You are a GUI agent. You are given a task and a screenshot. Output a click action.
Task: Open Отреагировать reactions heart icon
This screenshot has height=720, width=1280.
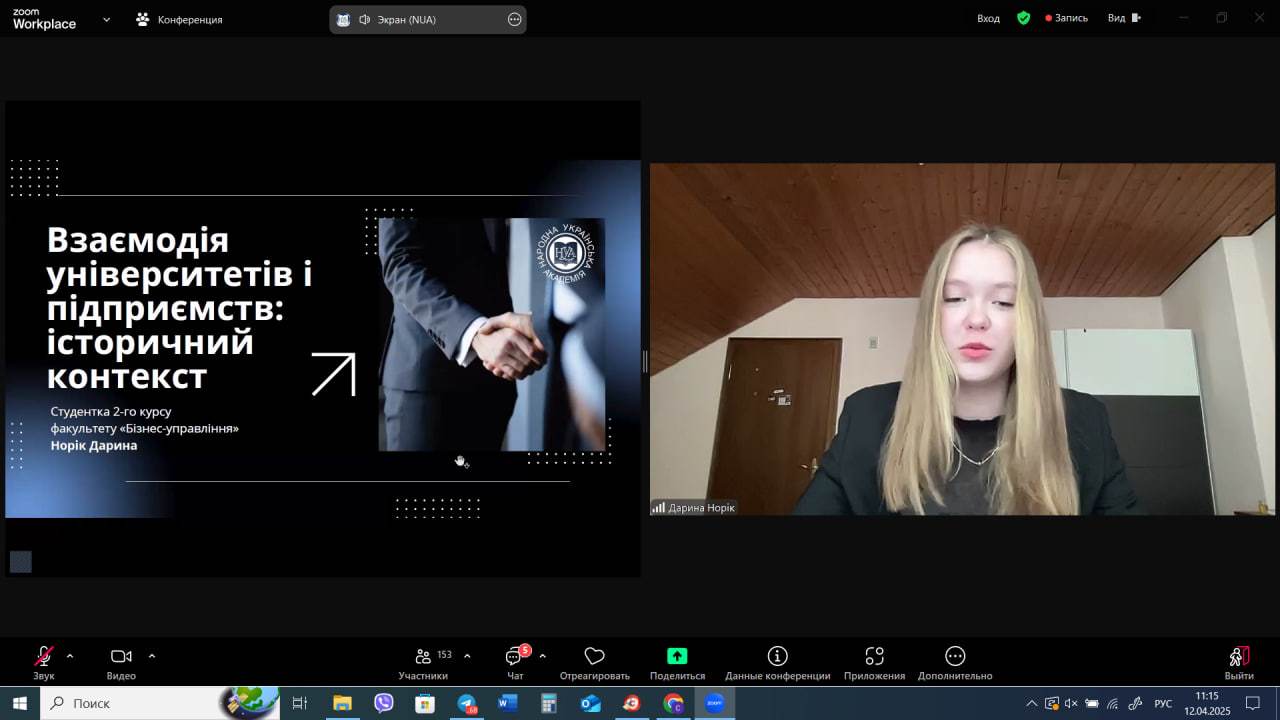(595, 656)
